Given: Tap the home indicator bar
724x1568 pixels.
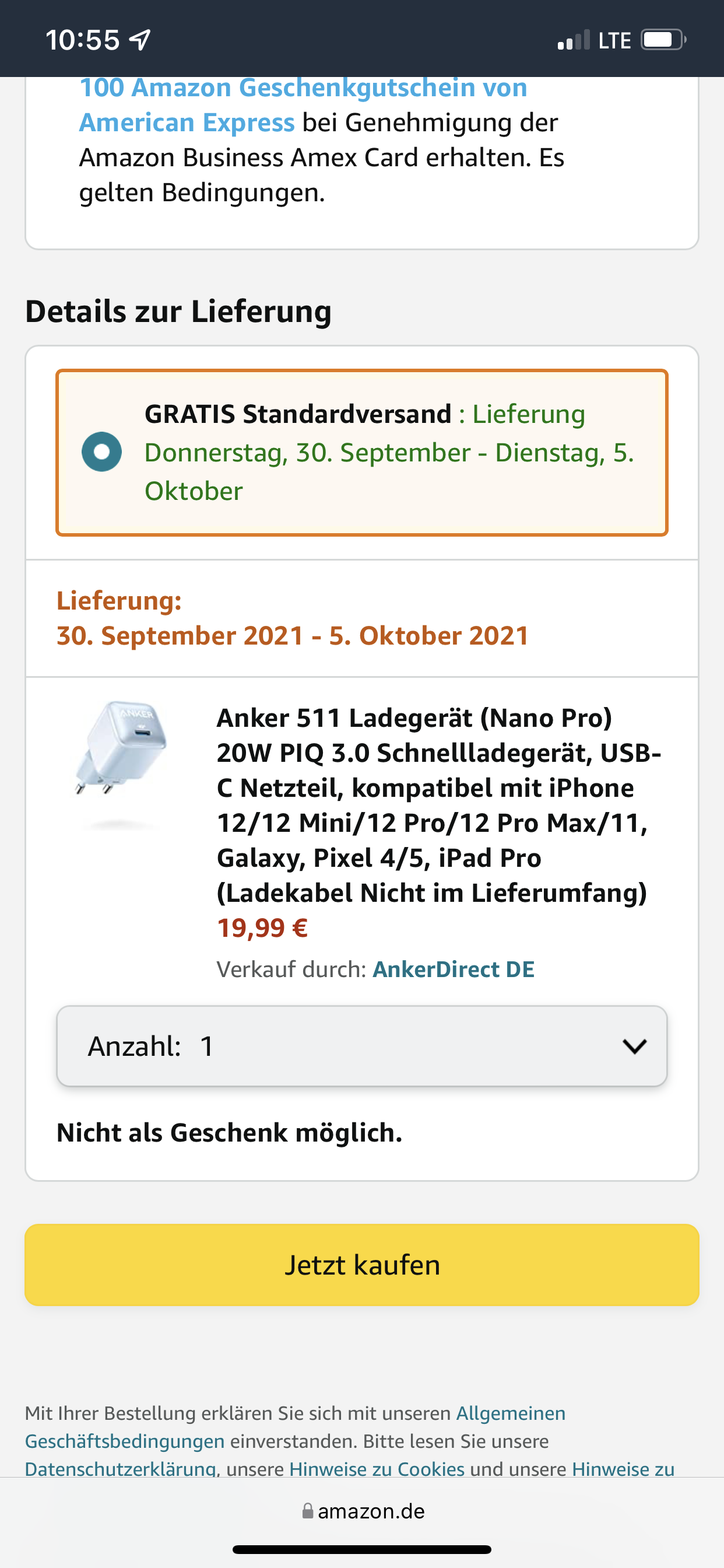Looking at the screenshot, I should click(362, 1549).
